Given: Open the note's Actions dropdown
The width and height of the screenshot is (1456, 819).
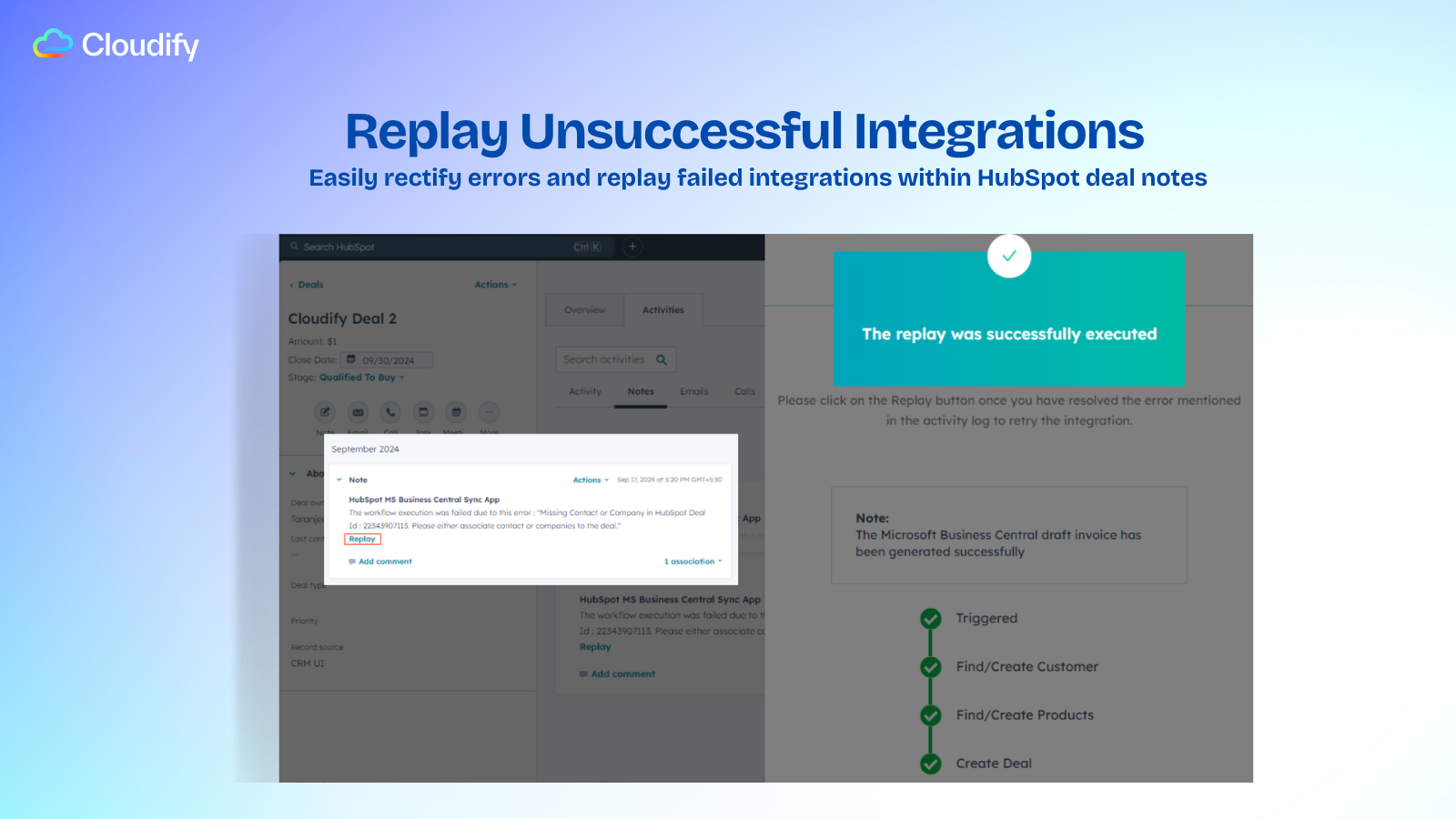Looking at the screenshot, I should [x=590, y=480].
